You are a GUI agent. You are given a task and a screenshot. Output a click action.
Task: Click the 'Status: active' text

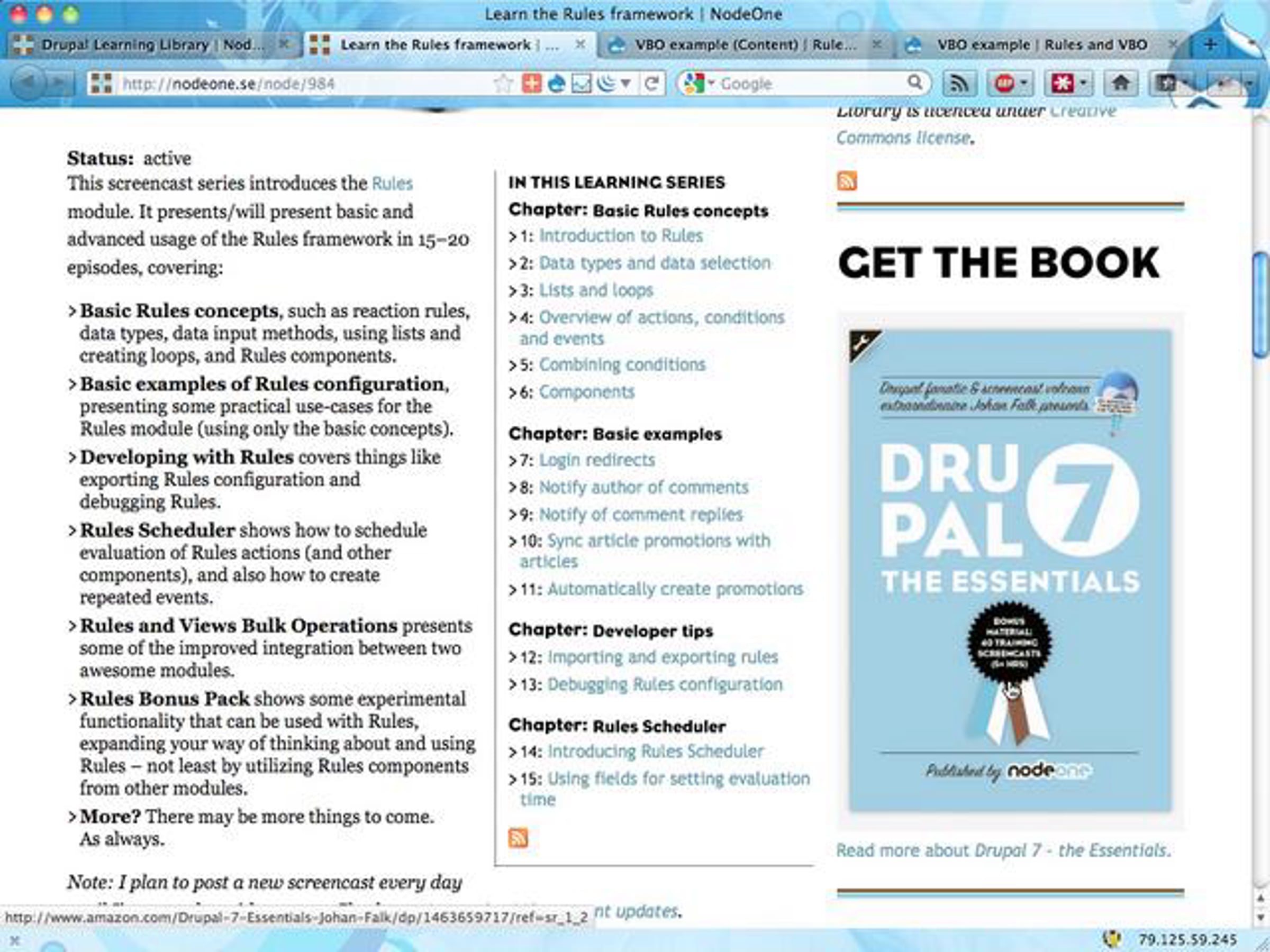[129, 158]
